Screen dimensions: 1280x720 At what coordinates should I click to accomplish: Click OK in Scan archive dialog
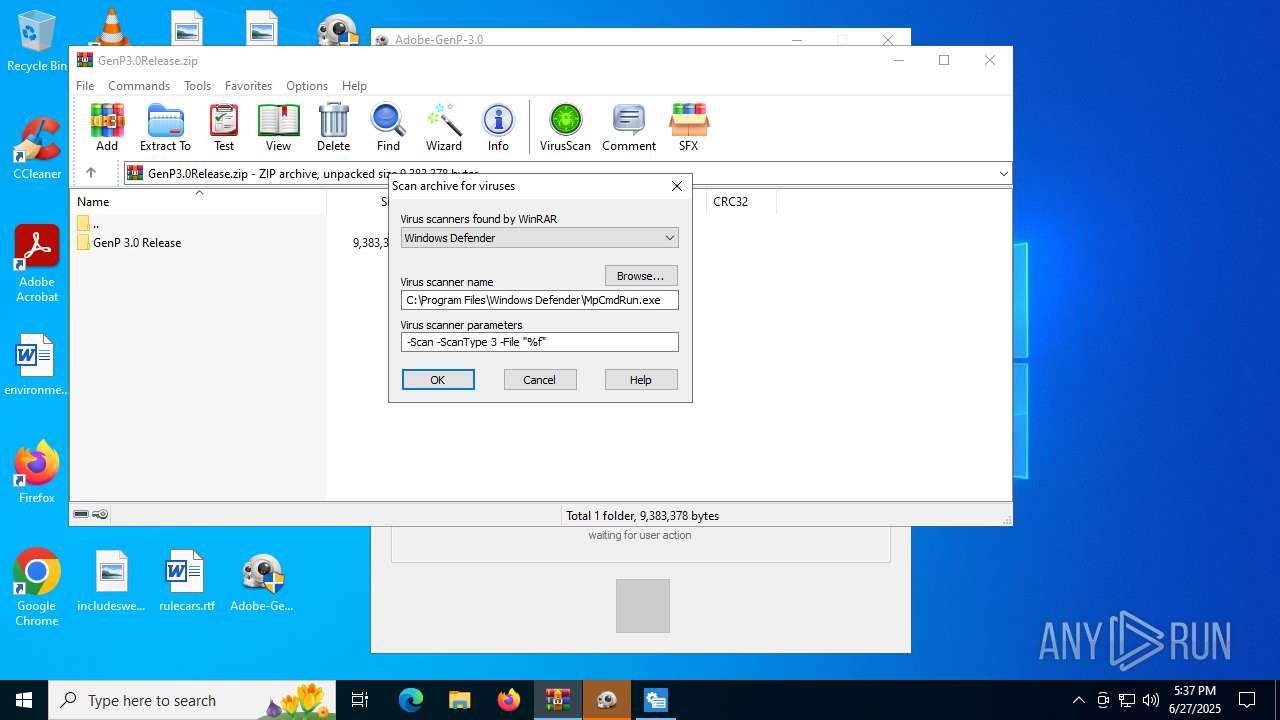(x=438, y=380)
